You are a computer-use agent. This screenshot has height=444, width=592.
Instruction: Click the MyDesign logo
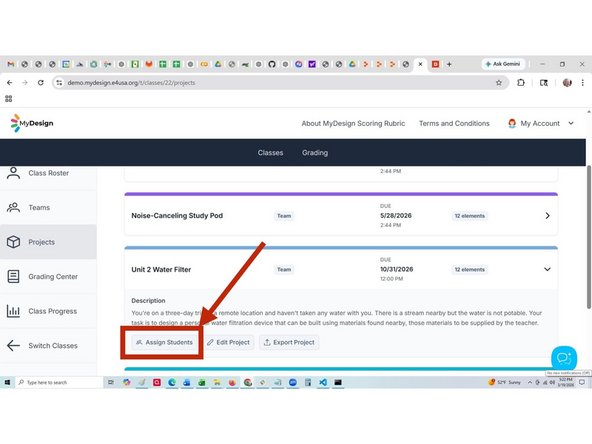(x=32, y=123)
